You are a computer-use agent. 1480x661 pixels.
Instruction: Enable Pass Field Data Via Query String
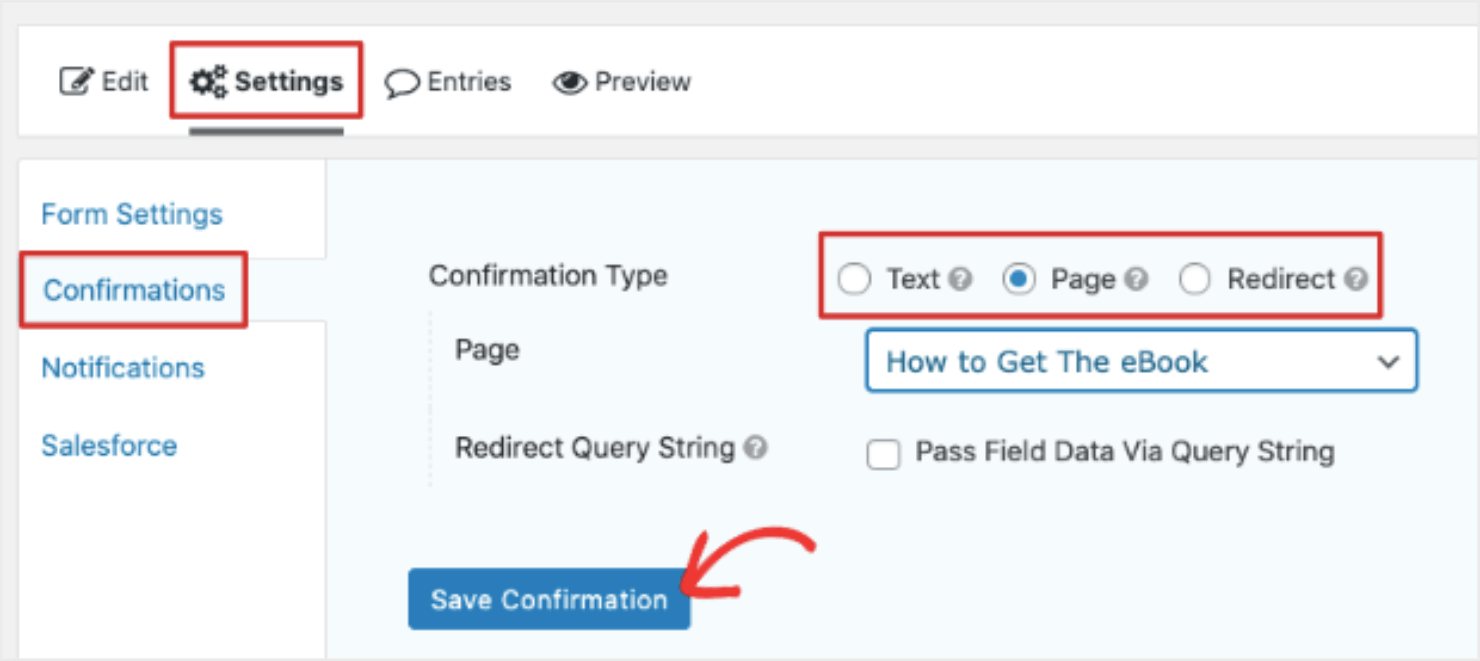(883, 455)
